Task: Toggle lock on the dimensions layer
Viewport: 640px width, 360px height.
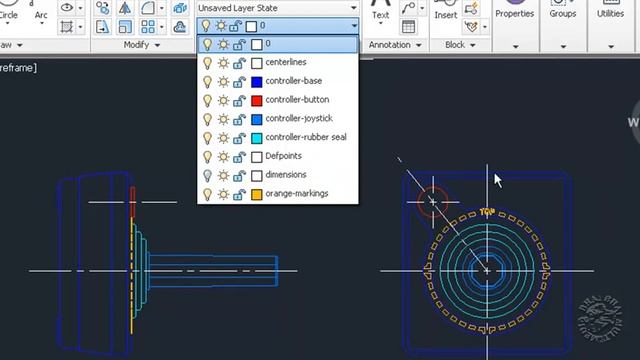Action: [x=239, y=176]
